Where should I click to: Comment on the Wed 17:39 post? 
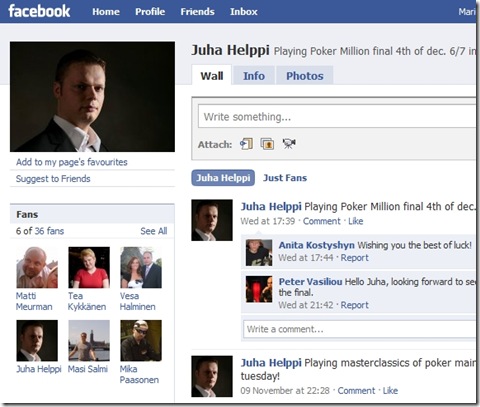click(322, 221)
